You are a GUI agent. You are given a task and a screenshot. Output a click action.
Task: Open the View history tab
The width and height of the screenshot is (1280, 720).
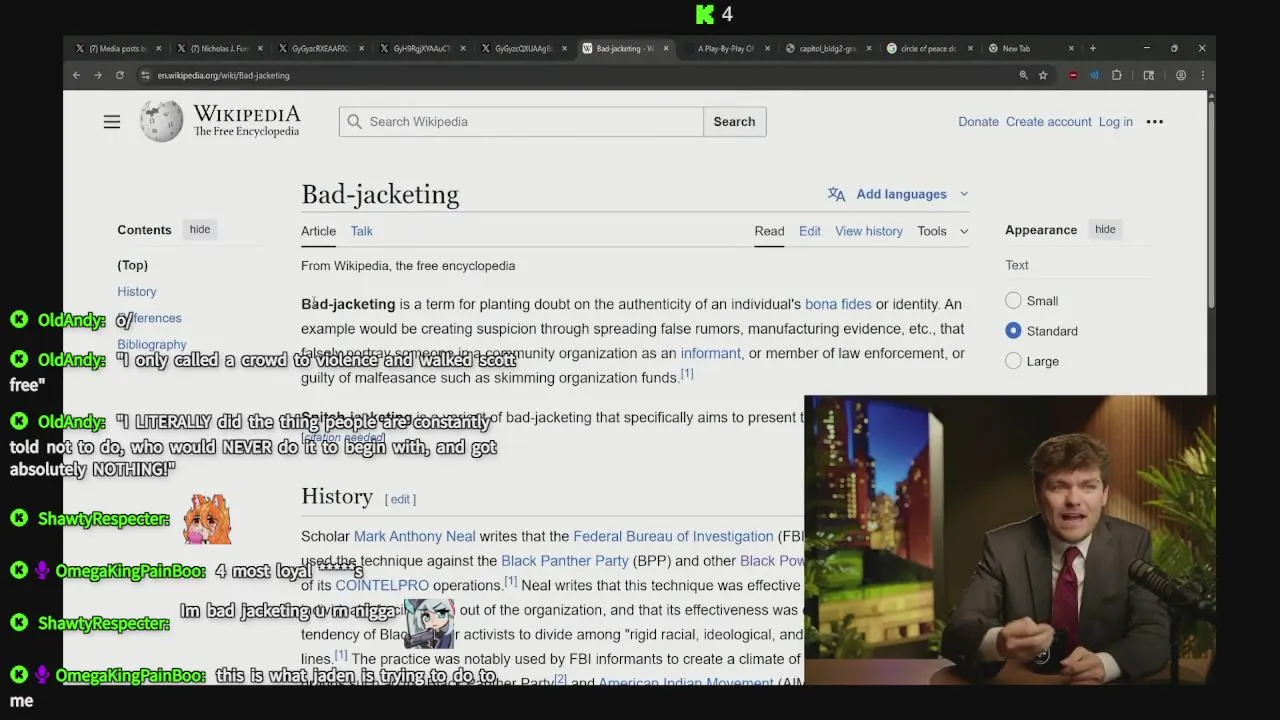click(869, 231)
